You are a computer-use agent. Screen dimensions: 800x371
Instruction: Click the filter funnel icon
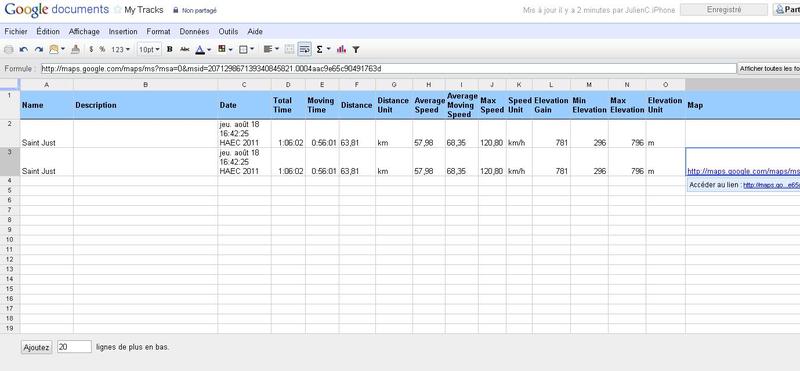click(x=356, y=50)
